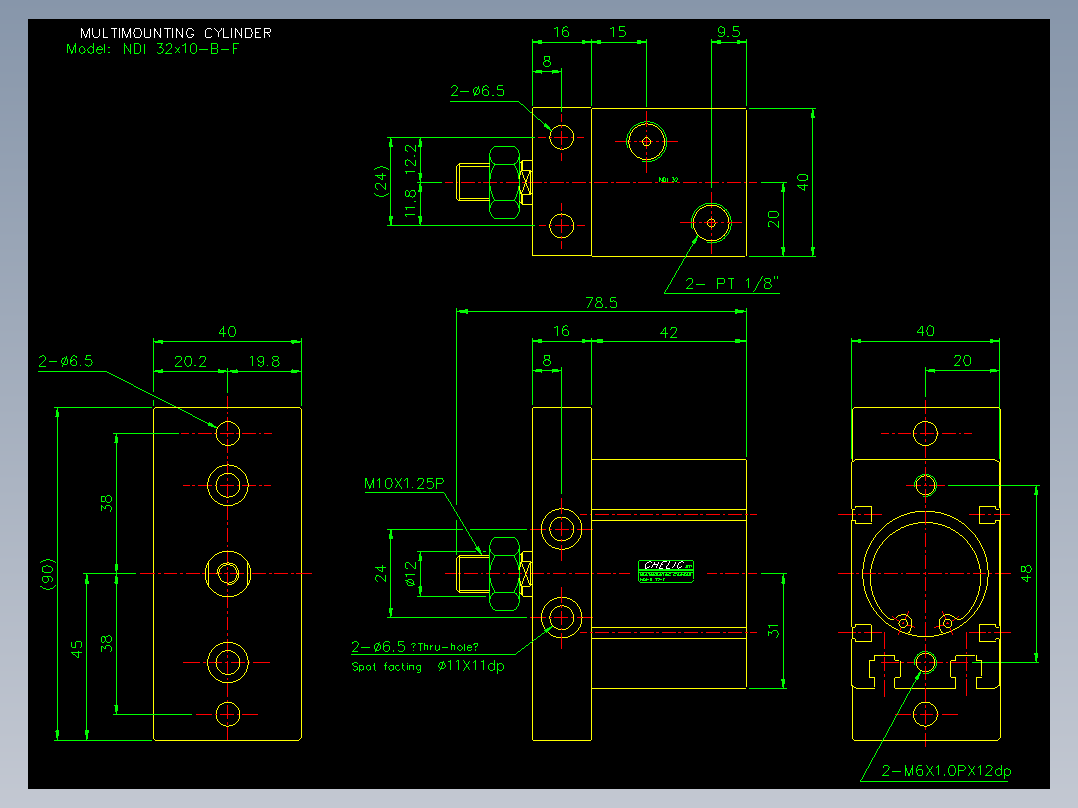Viewport: 1078px width, 808px height.
Task: Click the 2-ø6.5 ?Thru-hole? note
Action: click(415, 646)
